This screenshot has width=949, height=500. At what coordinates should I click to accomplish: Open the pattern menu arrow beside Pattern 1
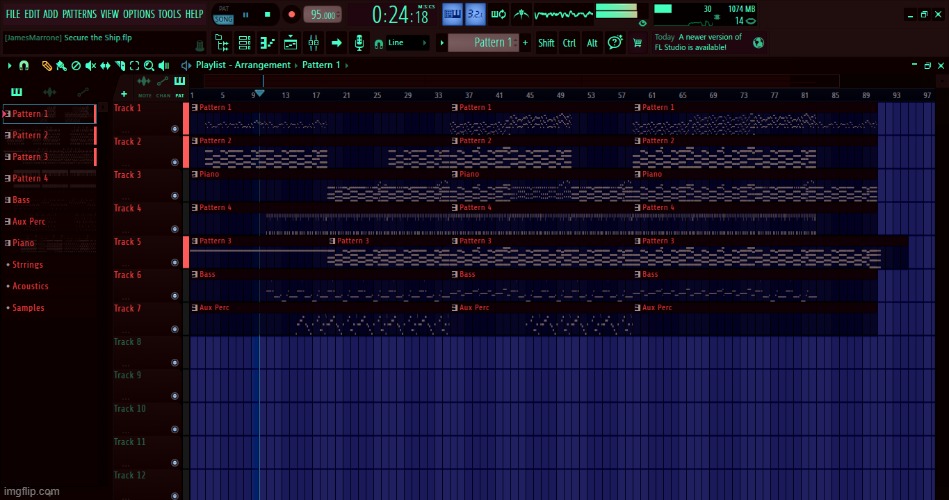pyautogui.click(x=442, y=42)
